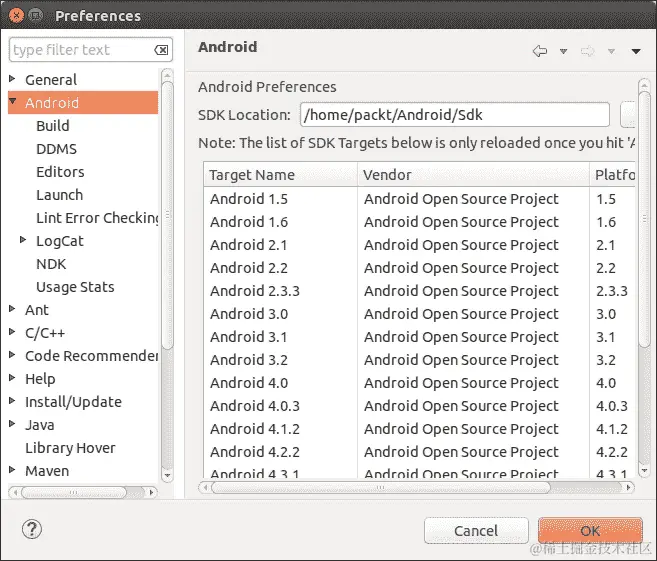Open the Usage Stats page
The width and height of the screenshot is (657, 561).
point(75,287)
